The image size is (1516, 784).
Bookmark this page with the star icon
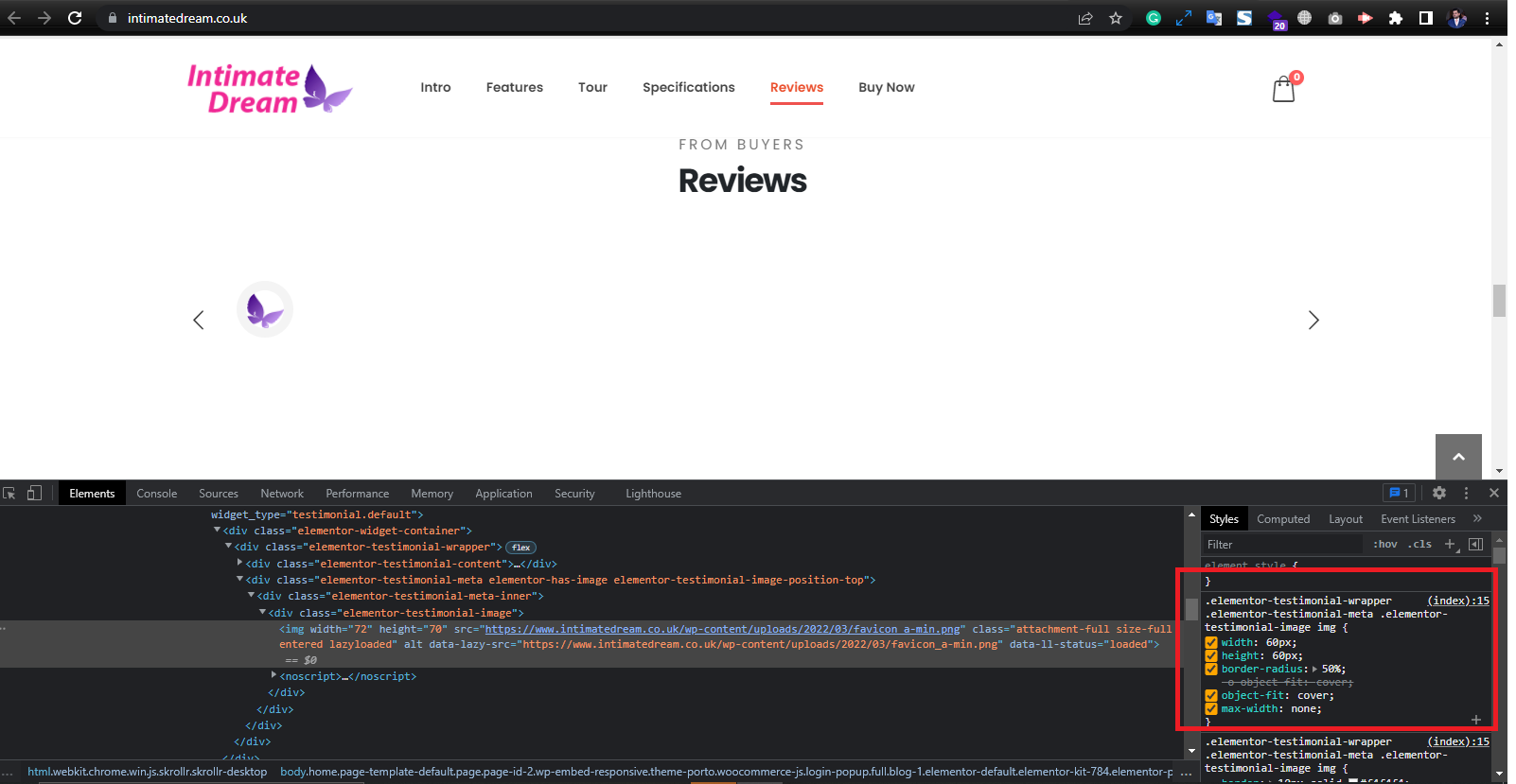pyautogui.click(x=1116, y=18)
